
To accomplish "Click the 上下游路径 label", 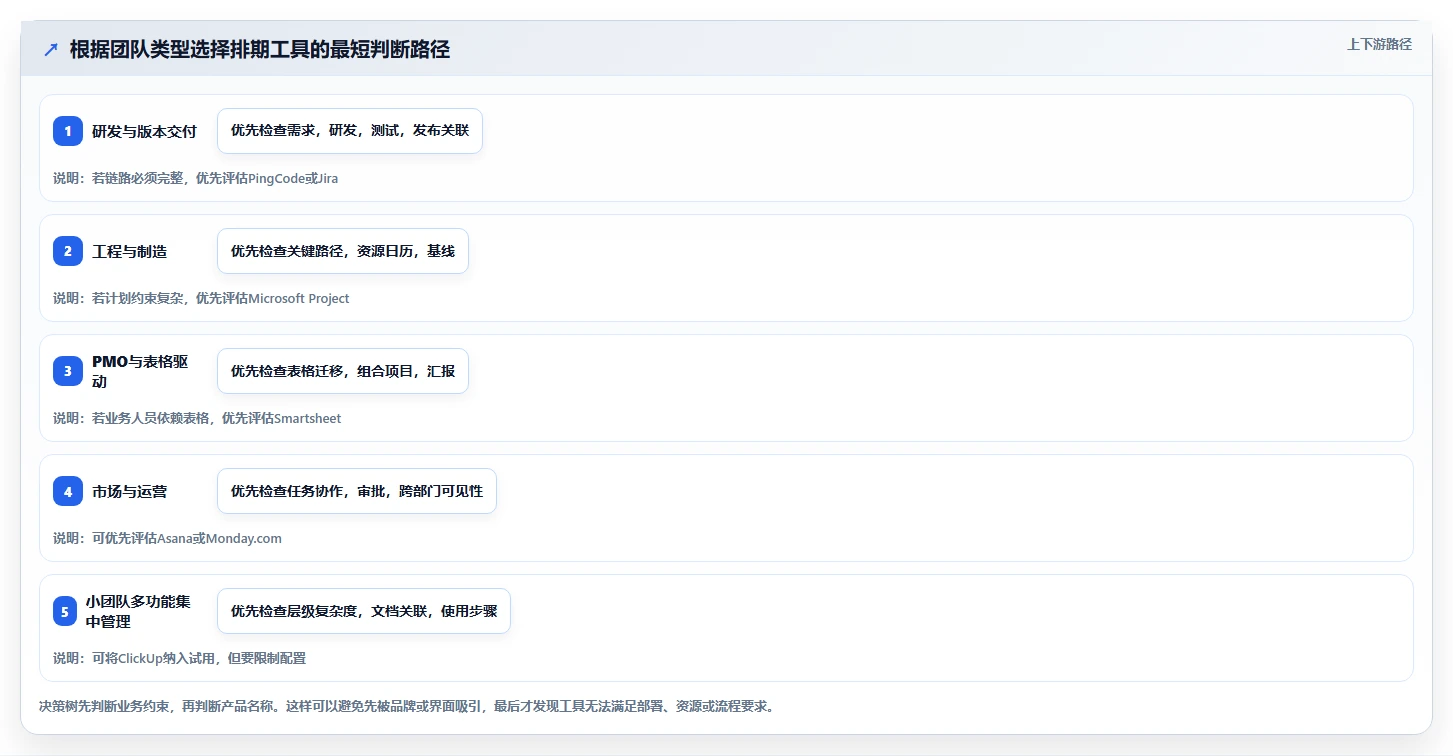I will pos(1379,44).
